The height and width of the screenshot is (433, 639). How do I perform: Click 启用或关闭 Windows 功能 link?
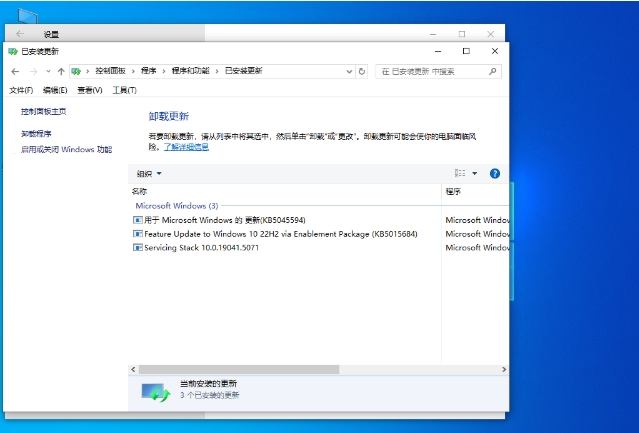click(x=66, y=149)
